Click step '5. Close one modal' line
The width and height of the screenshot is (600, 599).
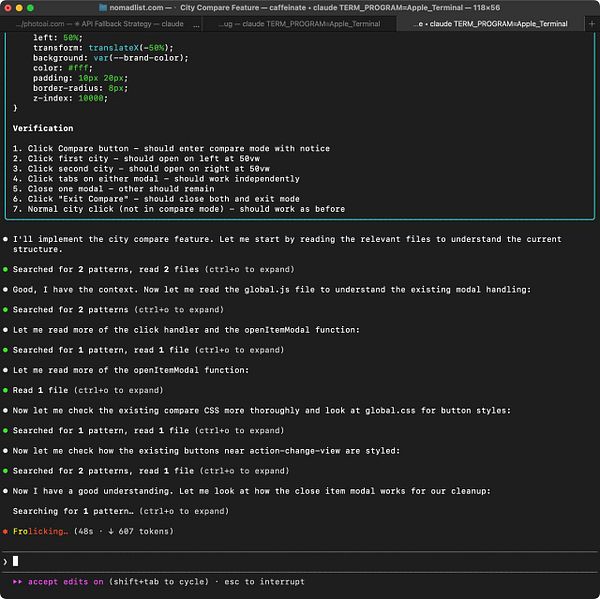coord(113,189)
